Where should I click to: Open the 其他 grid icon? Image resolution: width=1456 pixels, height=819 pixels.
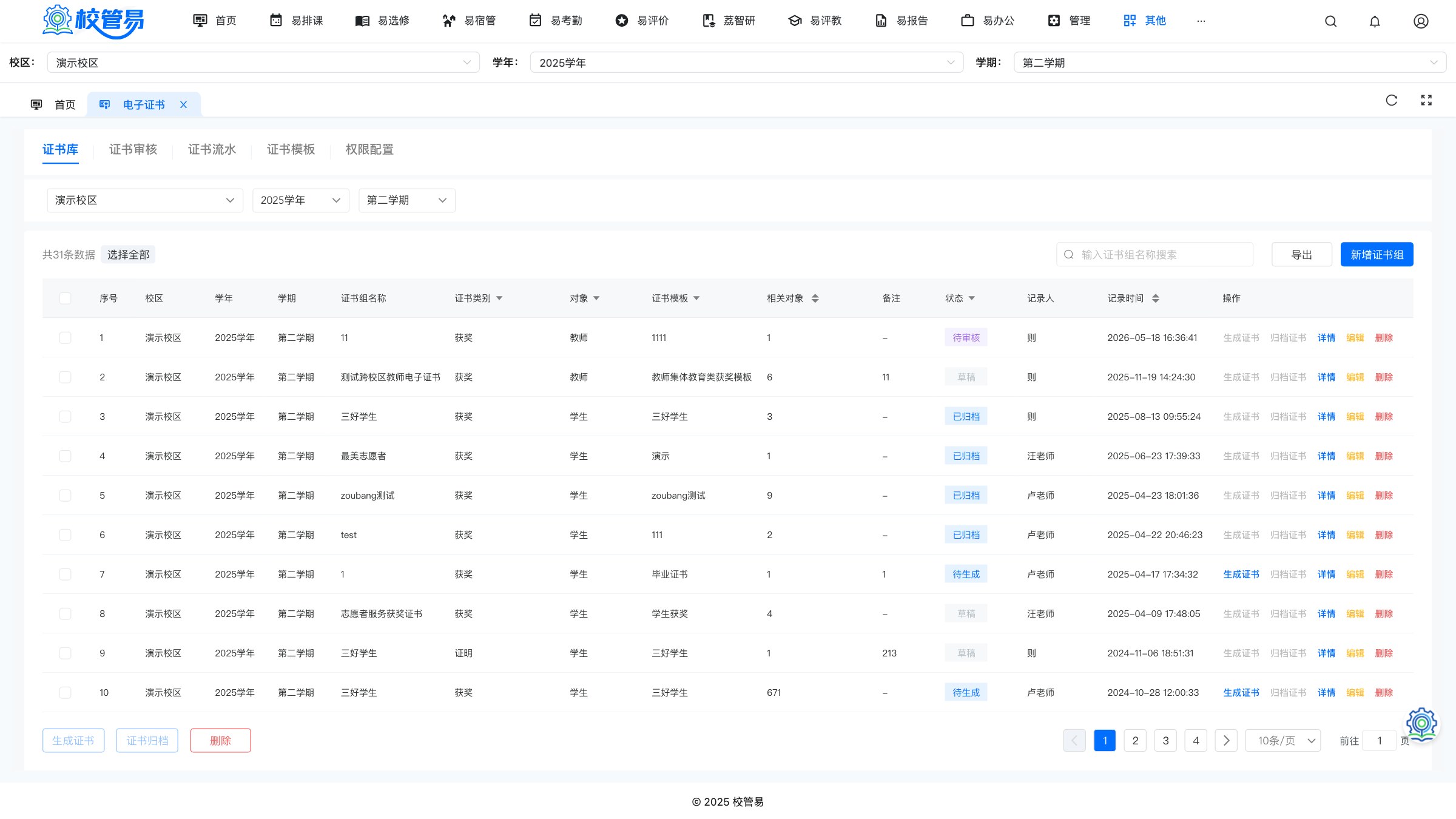coord(1130,21)
